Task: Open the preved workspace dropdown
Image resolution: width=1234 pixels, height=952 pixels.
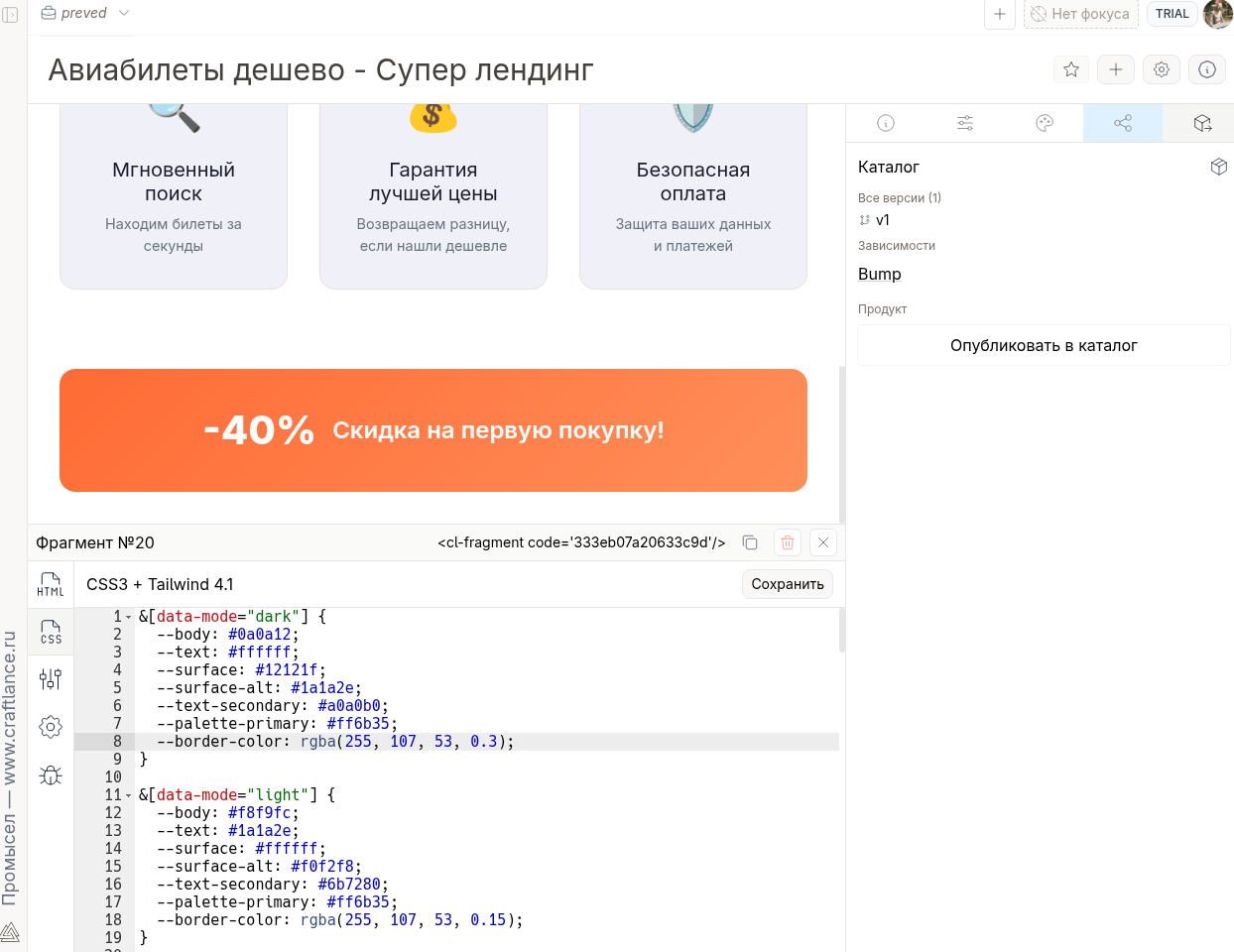Action: coord(85,13)
